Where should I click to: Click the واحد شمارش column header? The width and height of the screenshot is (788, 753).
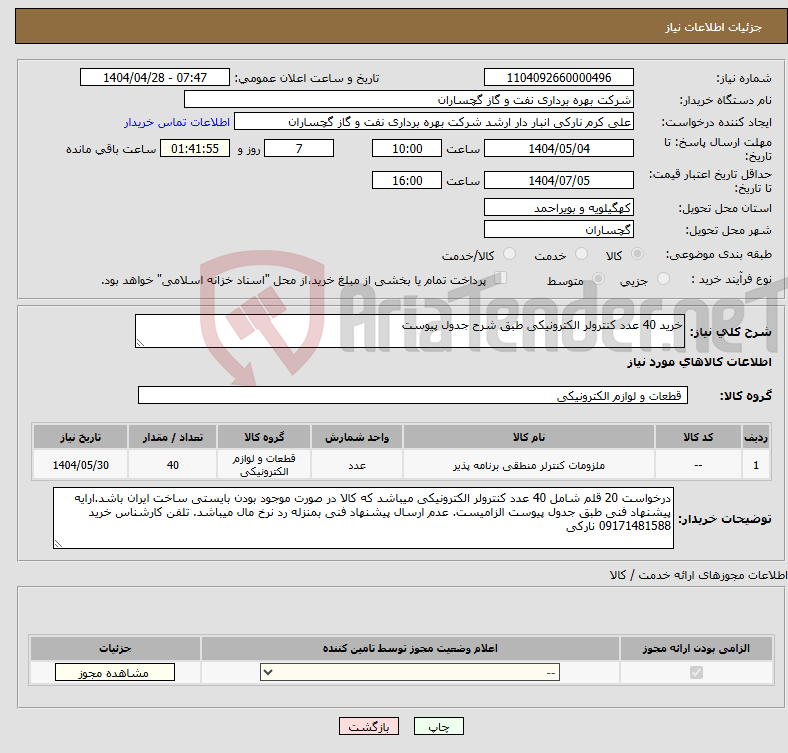point(357,437)
